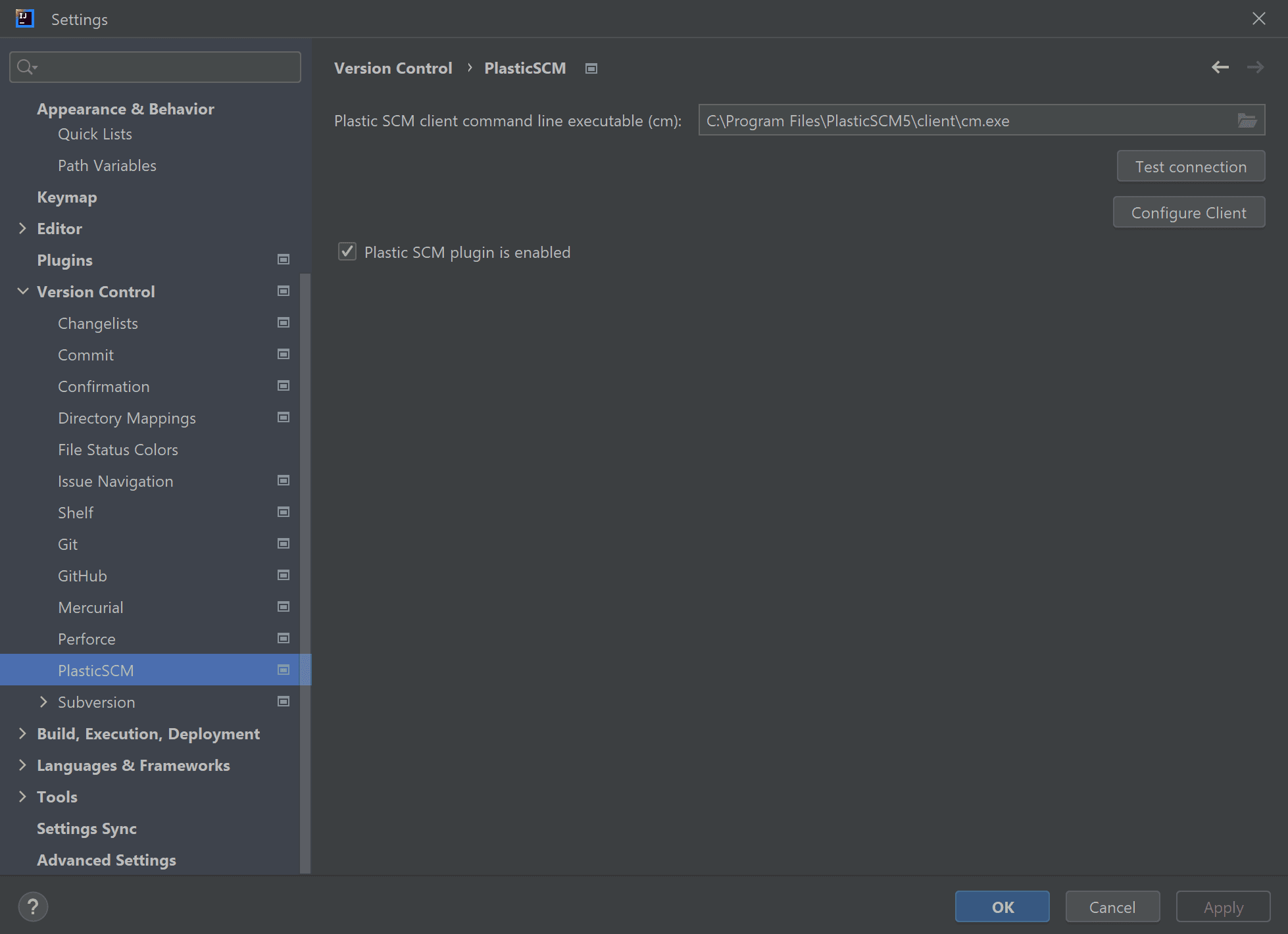
Task: Click Version Control in the breadcrumb
Action: click(x=393, y=68)
